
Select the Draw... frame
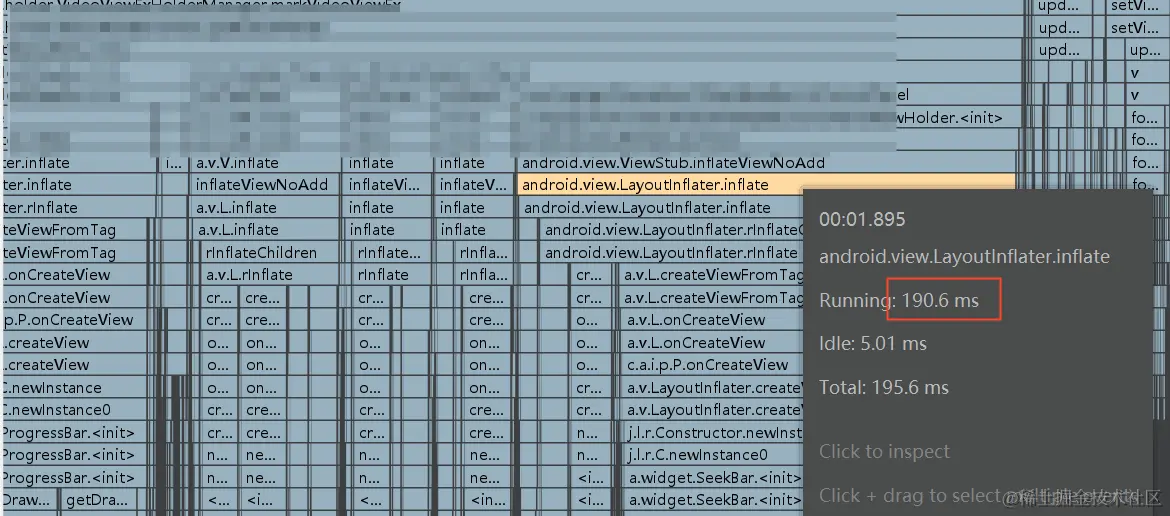[28, 500]
